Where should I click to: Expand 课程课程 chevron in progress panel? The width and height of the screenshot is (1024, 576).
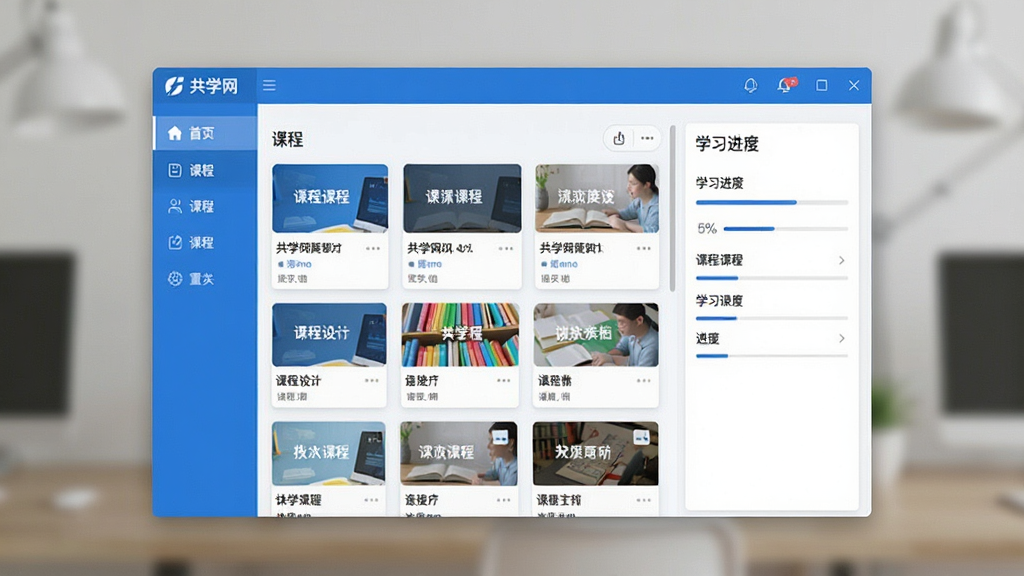tap(841, 260)
